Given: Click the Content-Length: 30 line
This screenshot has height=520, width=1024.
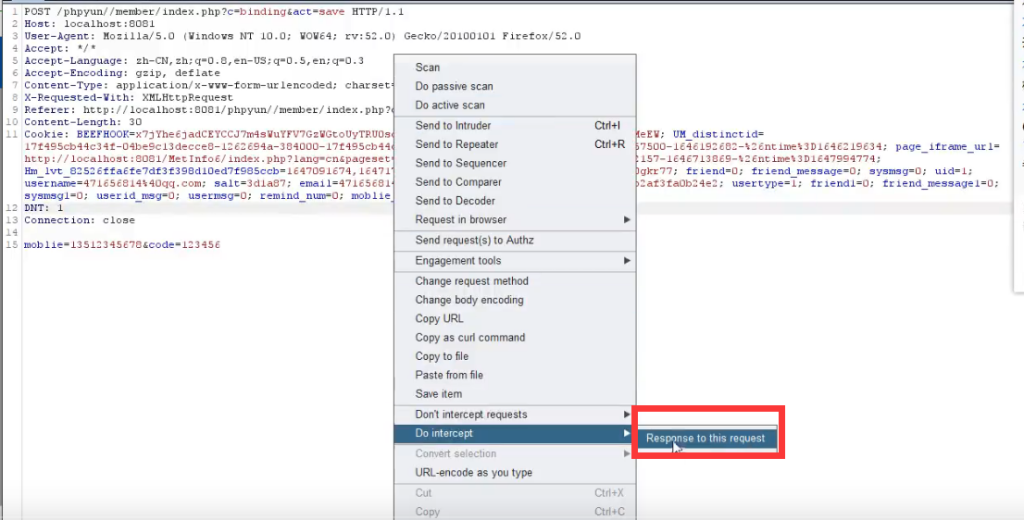Looking at the screenshot, I should 83,122.
